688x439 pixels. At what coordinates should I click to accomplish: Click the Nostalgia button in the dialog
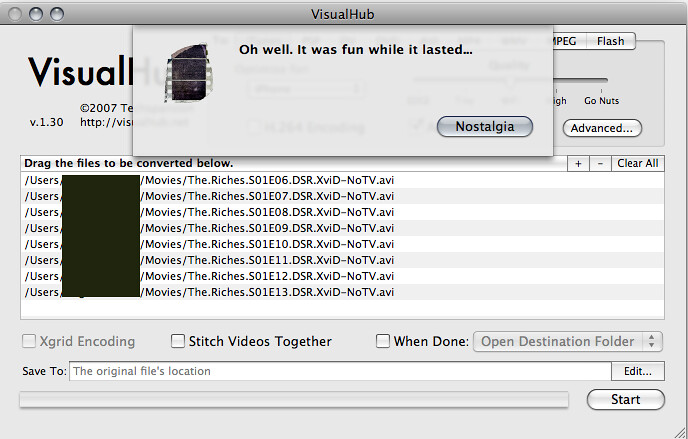point(485,127)
